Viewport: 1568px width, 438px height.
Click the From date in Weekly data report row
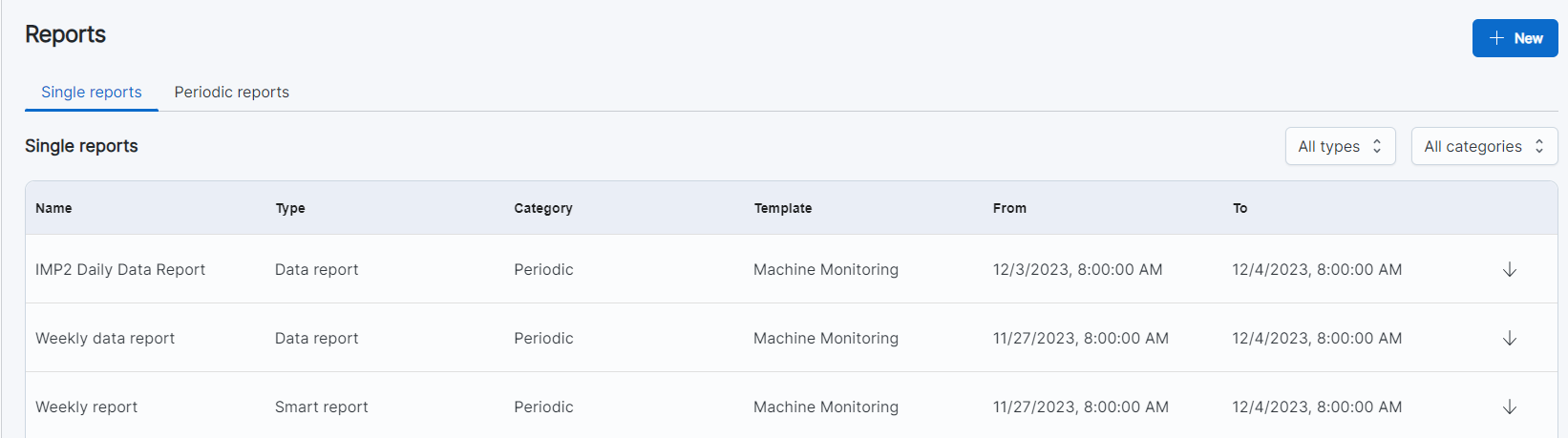(1081, 338)
